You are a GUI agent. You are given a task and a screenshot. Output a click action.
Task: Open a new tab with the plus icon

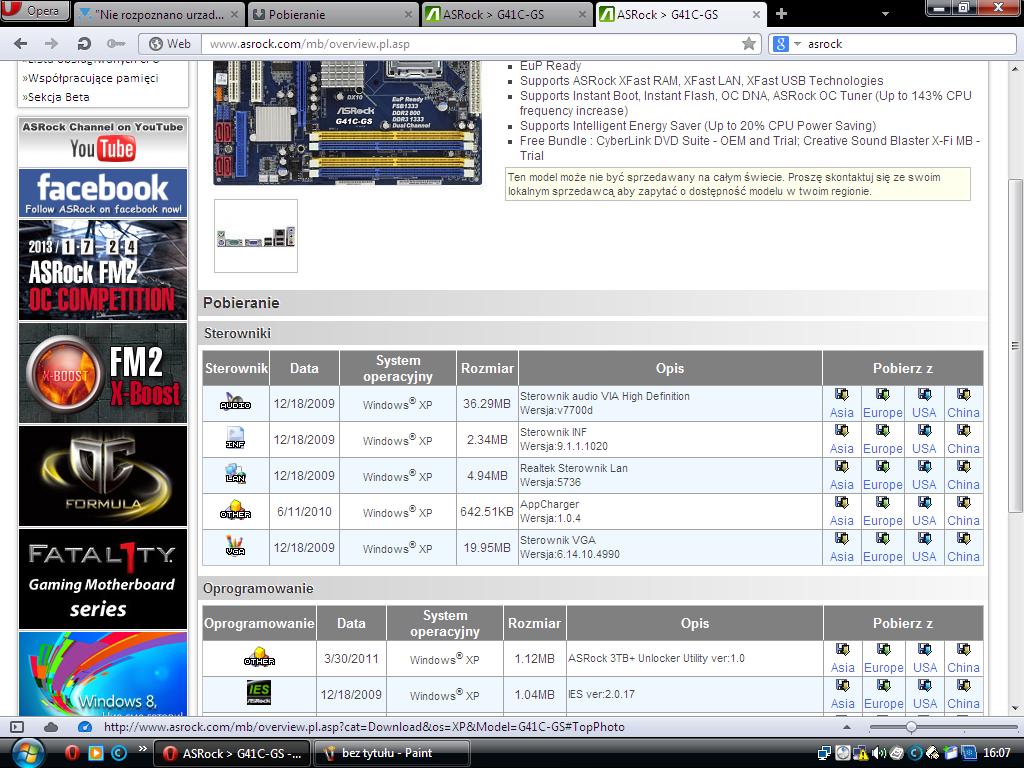[781, 13]
